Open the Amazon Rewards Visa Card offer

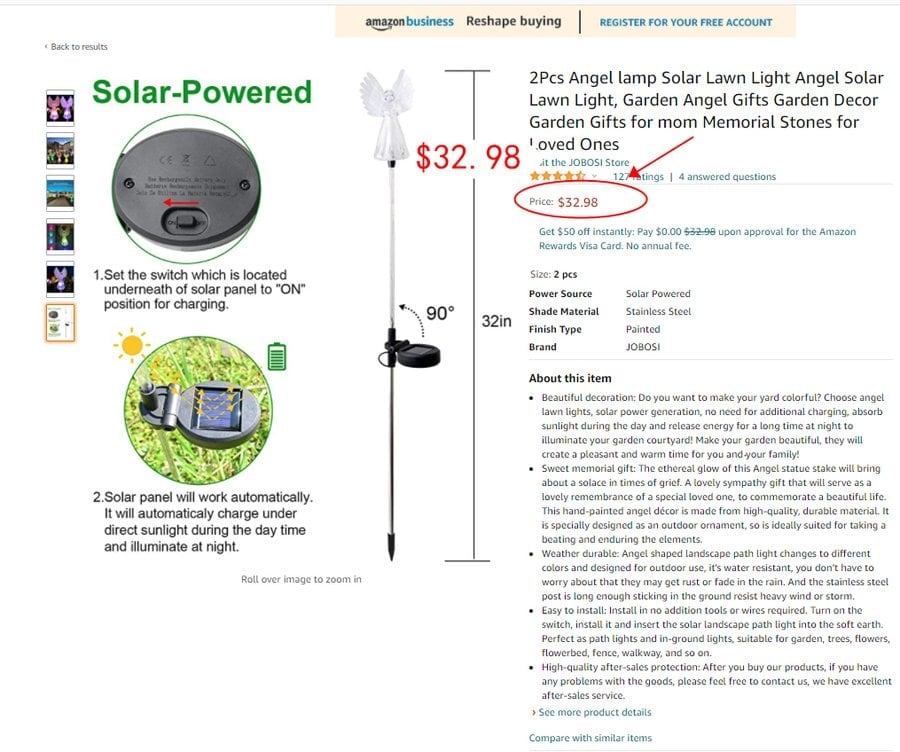[x=697, y=239]
